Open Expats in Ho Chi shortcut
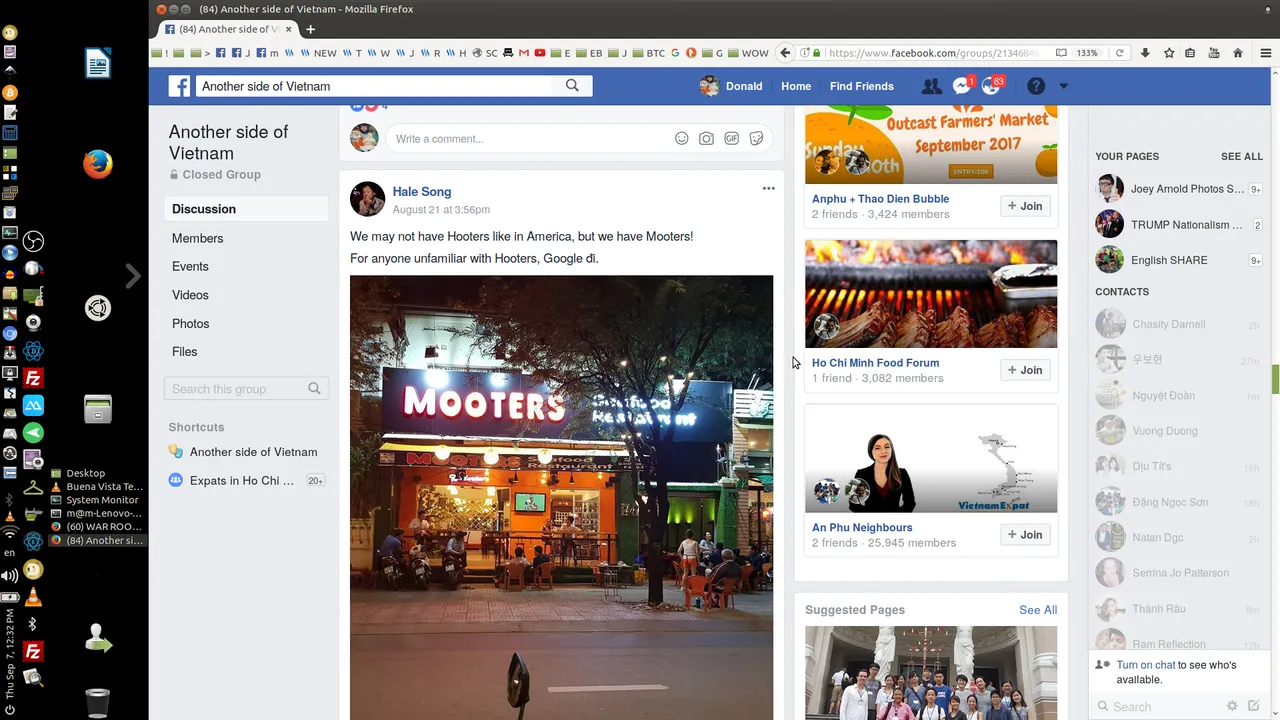The width and height of the screenshot is (1280, 720). 242,480
